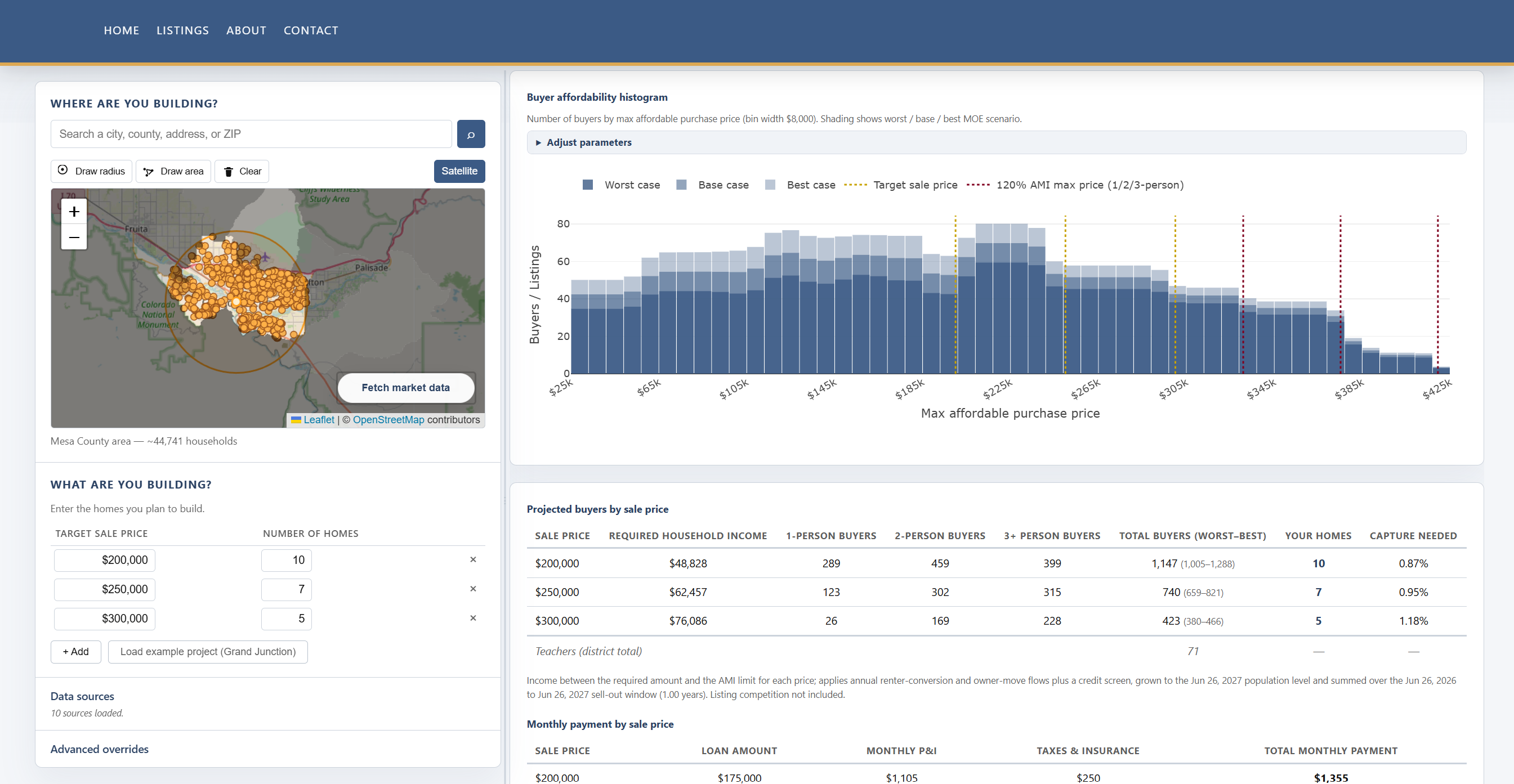1514x784 pixels.
Task: Open the Home nav item
Action: [122, 30]
